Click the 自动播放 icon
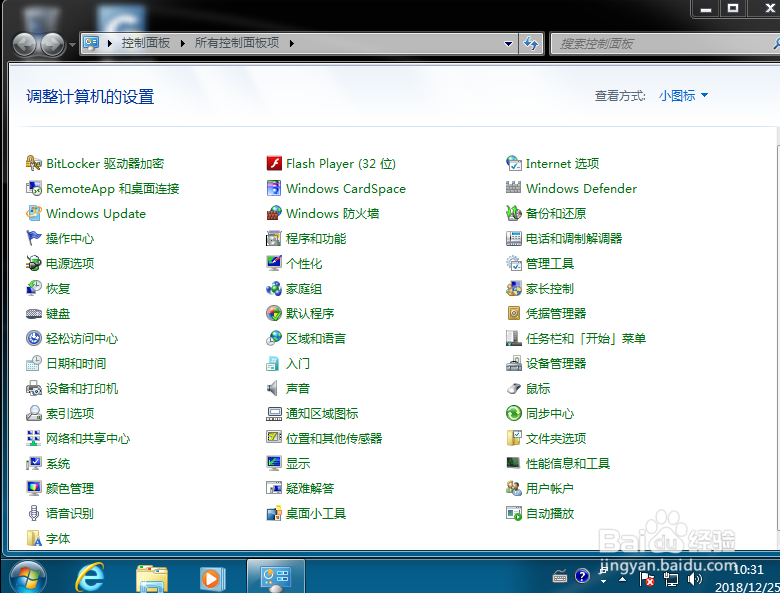Screen dimensions: 780x593 (514, 513)
